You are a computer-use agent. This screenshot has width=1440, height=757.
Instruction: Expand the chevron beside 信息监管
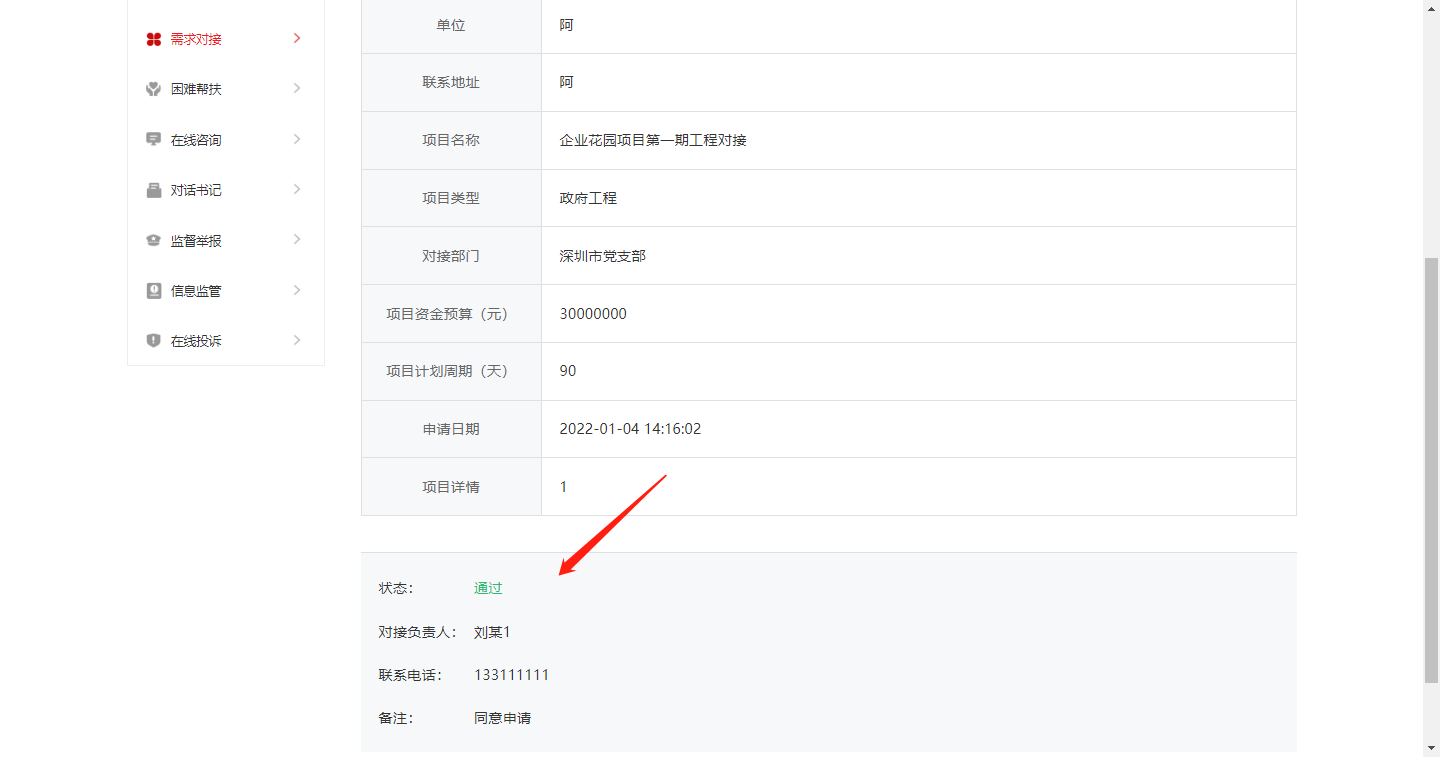pyautogui.click(x=297, y=290)
